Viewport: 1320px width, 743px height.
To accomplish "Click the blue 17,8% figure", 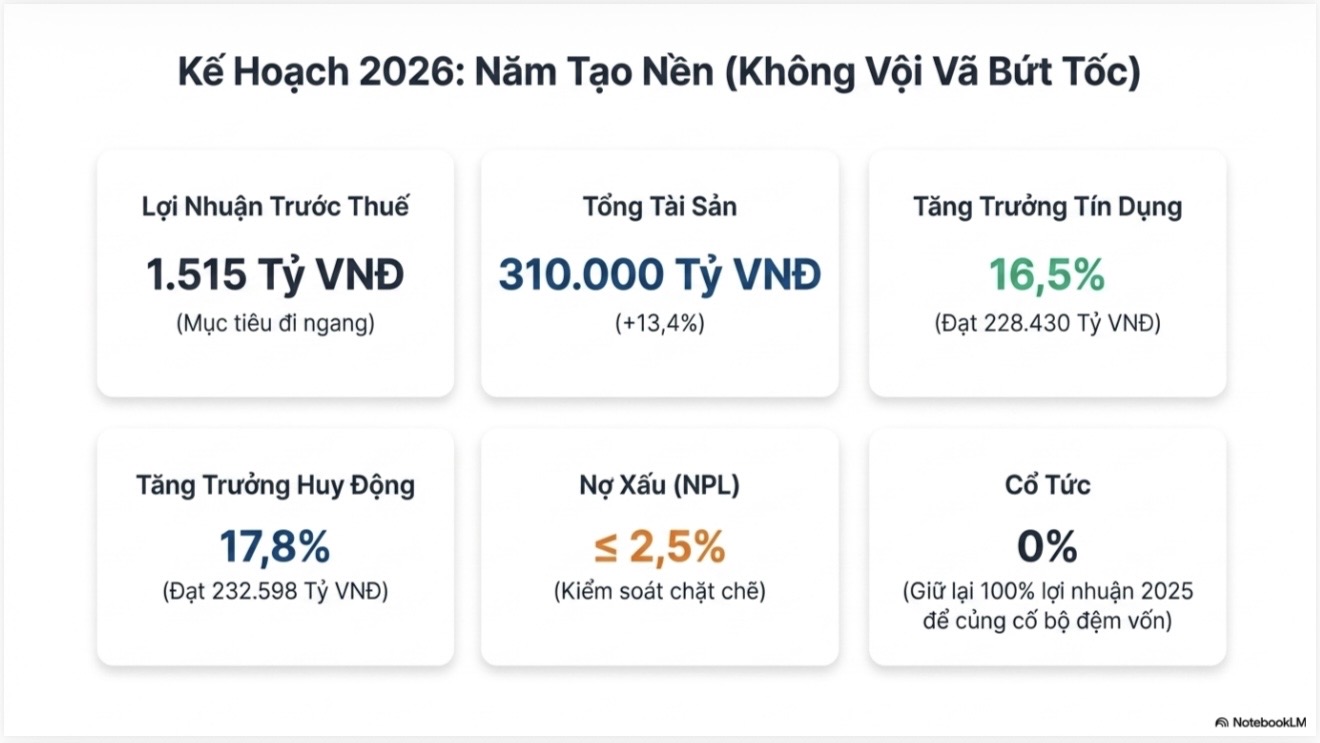I will (275, 547).
